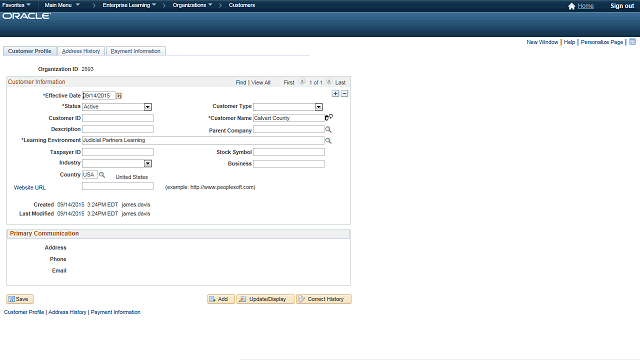This screenshot has width=640, height=360.
Task: Delete the current customer information row
Action: 344,93
